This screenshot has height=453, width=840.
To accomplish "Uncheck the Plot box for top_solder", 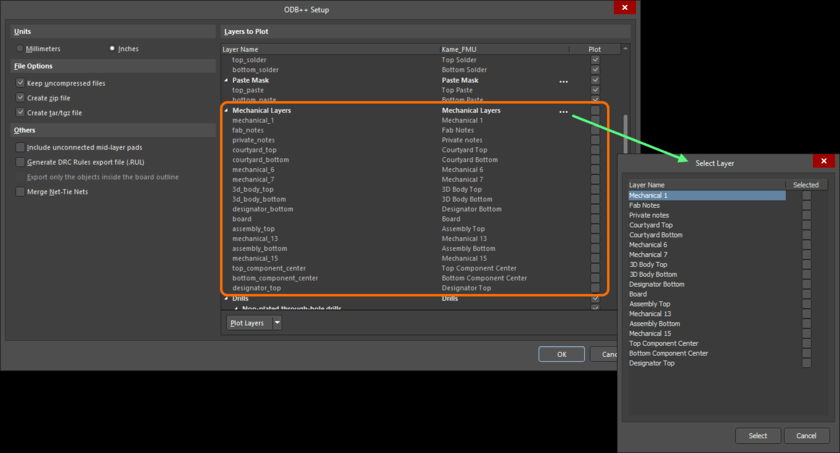I will tap(595, 60).
